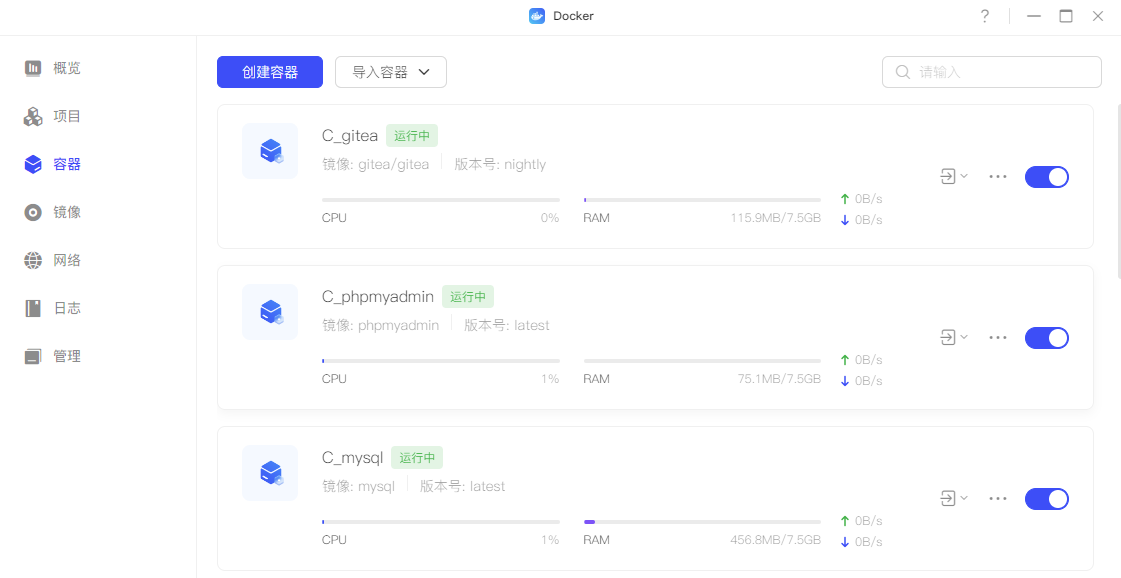
Task: Click the 容器 box icon in sidebar
Action: coord(33,165)
